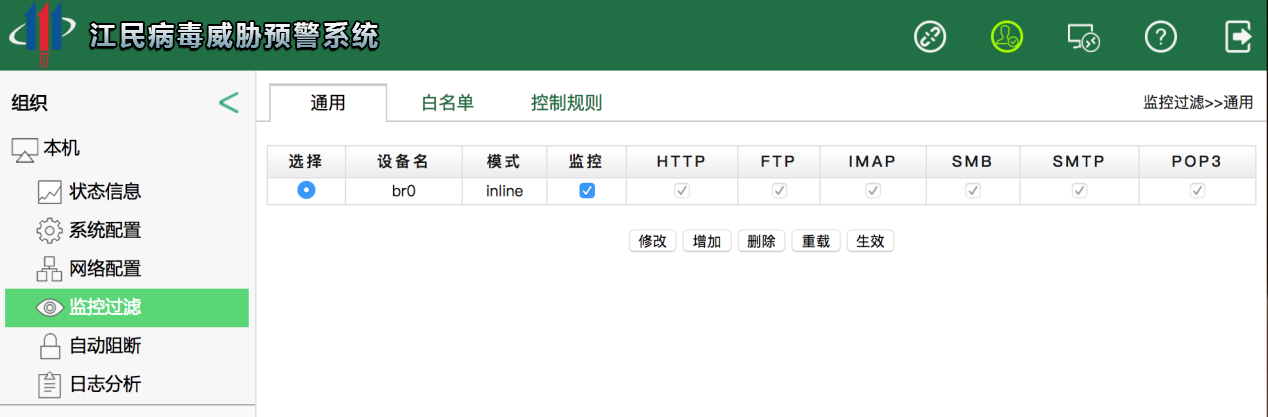1268x417 pixels.
Task: Click the logout exit icon
Action: click(1238, 37)
